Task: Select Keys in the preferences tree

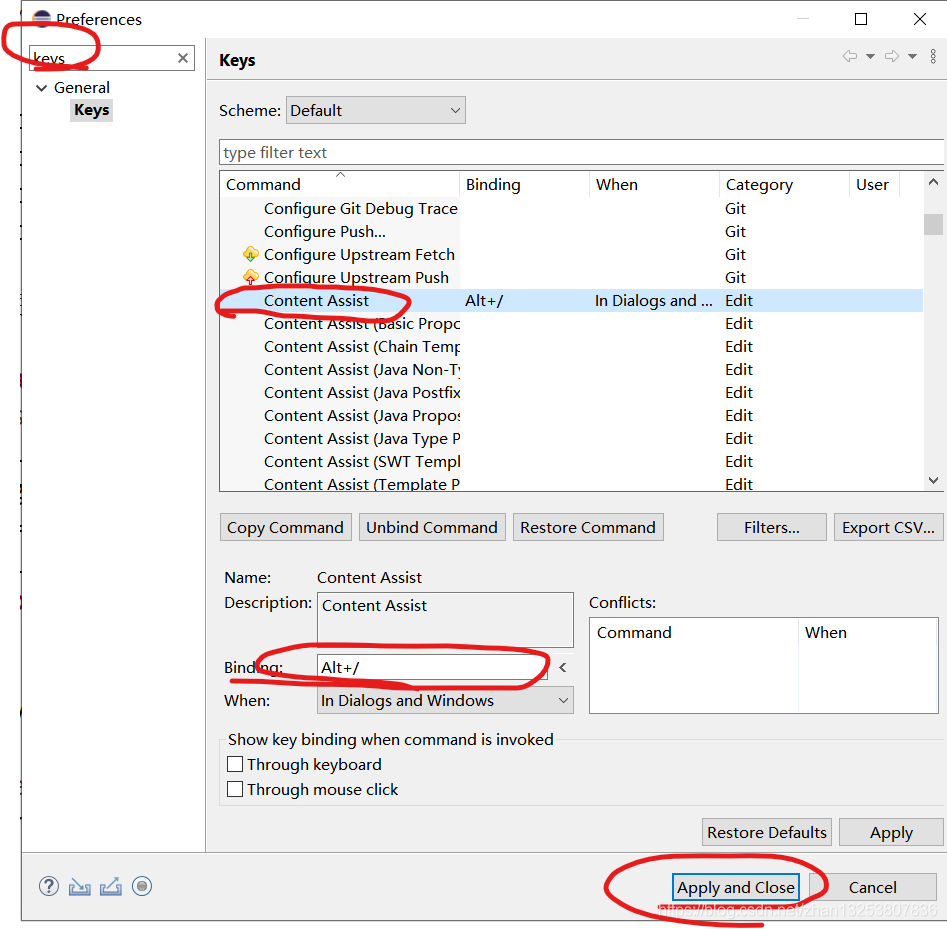Action: coord(91,111)
